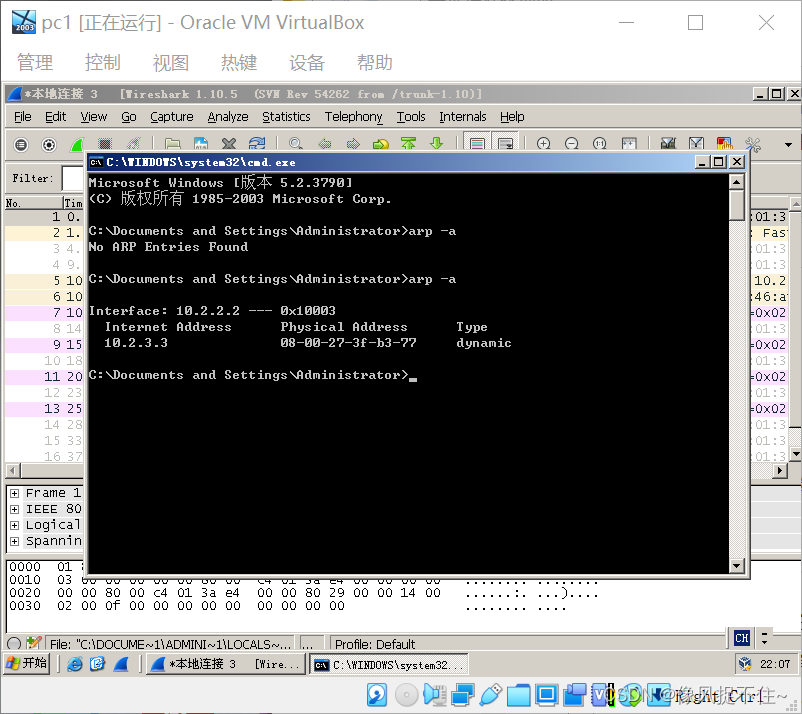Expand the Spannin tree node
This screenshot has height=714, width=802.
coord(15,541)
